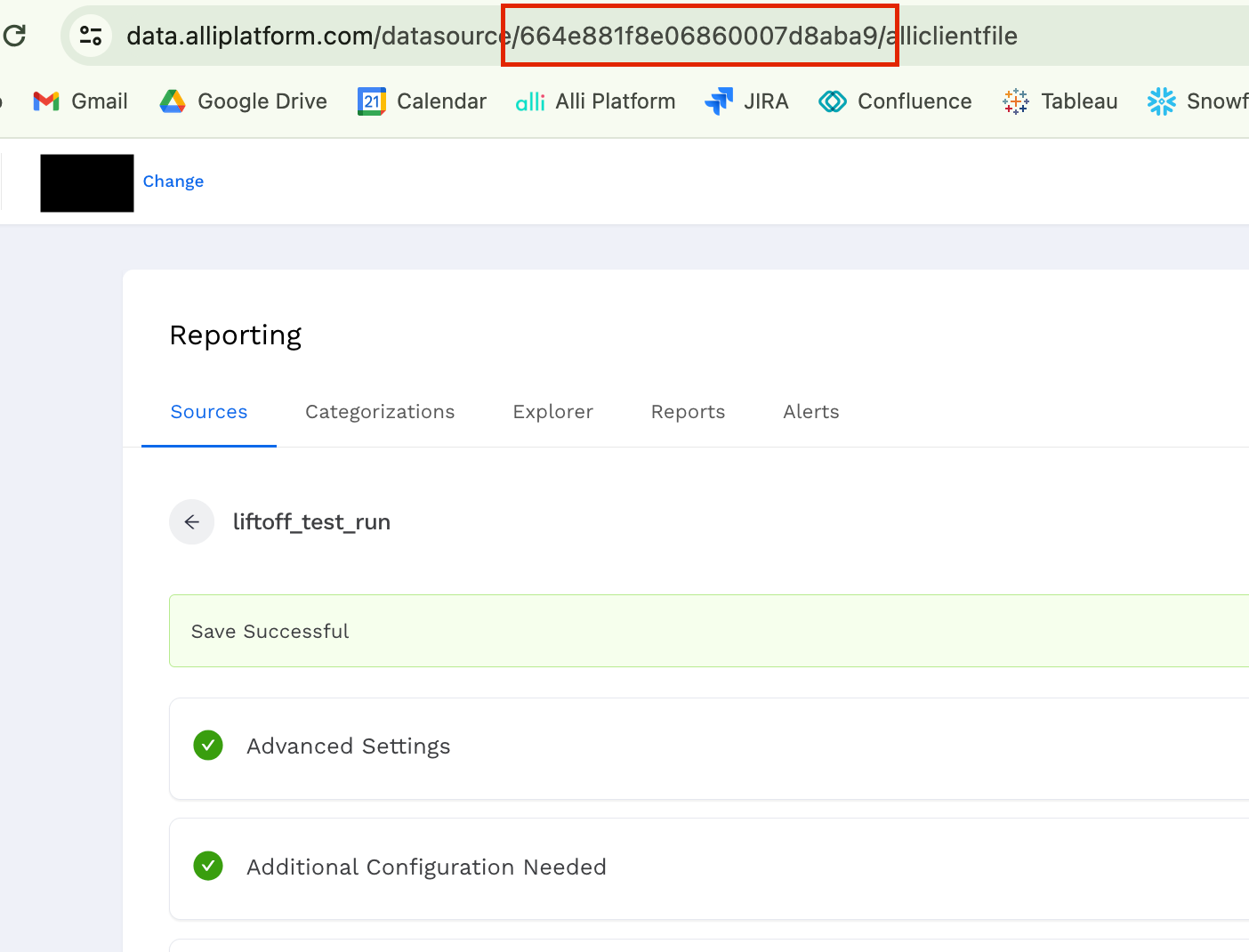The height and width of the screenshot is (952, 1249).
Task: Select the Alerts tab
Action: point(810,412)
